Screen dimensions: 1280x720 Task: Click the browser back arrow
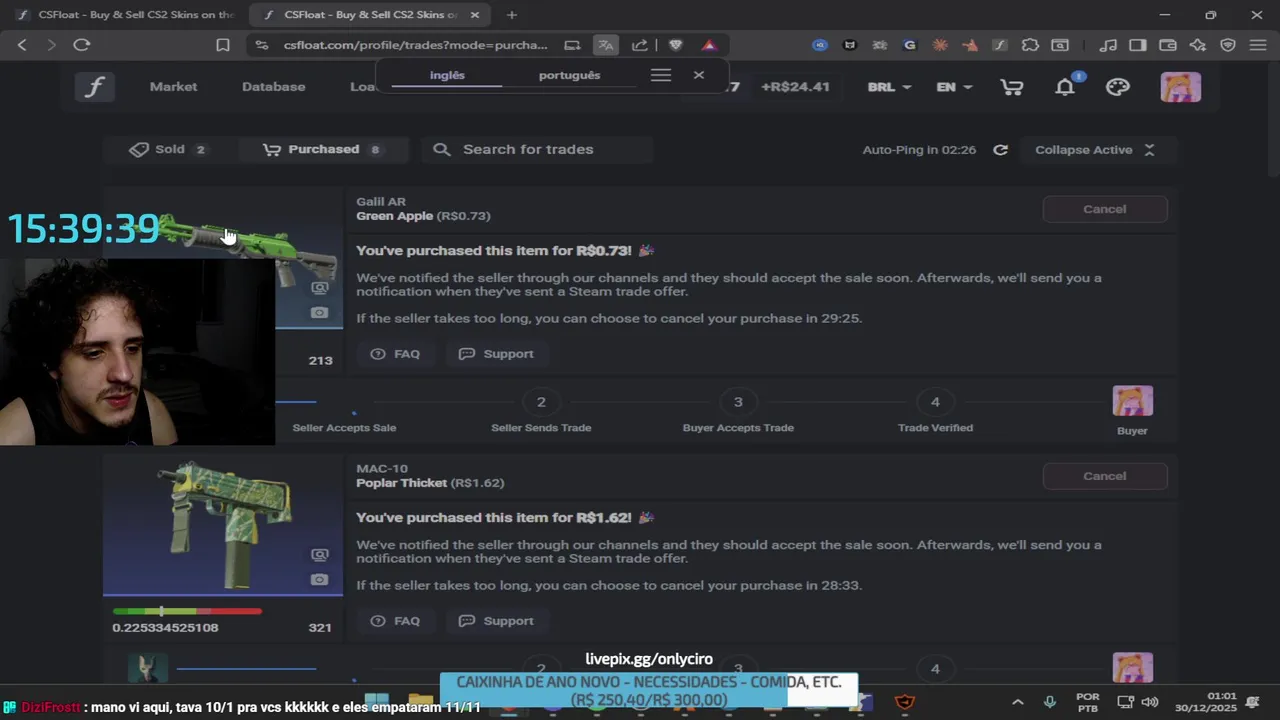[x=22, y=45]
